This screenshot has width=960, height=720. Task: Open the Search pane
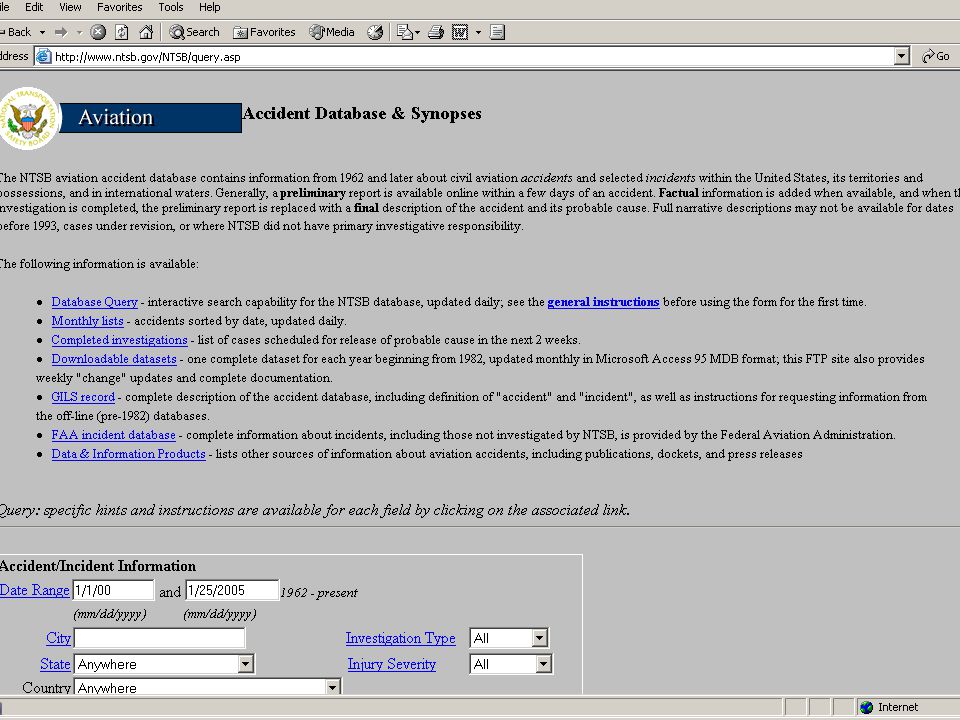coord(194,32)
